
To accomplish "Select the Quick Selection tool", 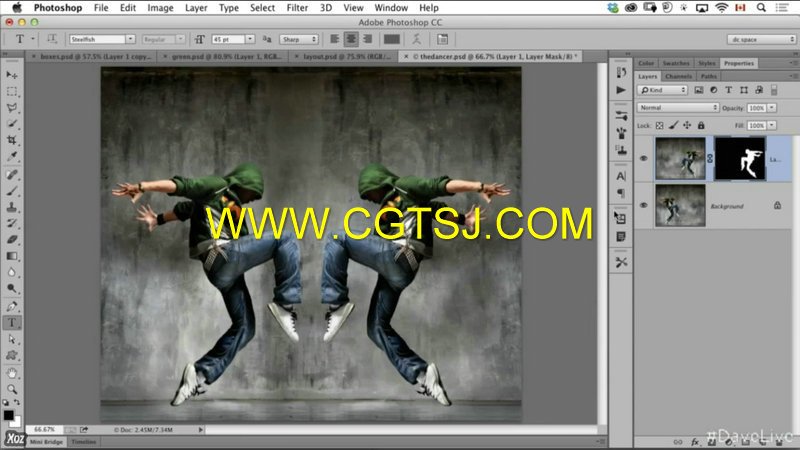I will [x=12, y=123].
